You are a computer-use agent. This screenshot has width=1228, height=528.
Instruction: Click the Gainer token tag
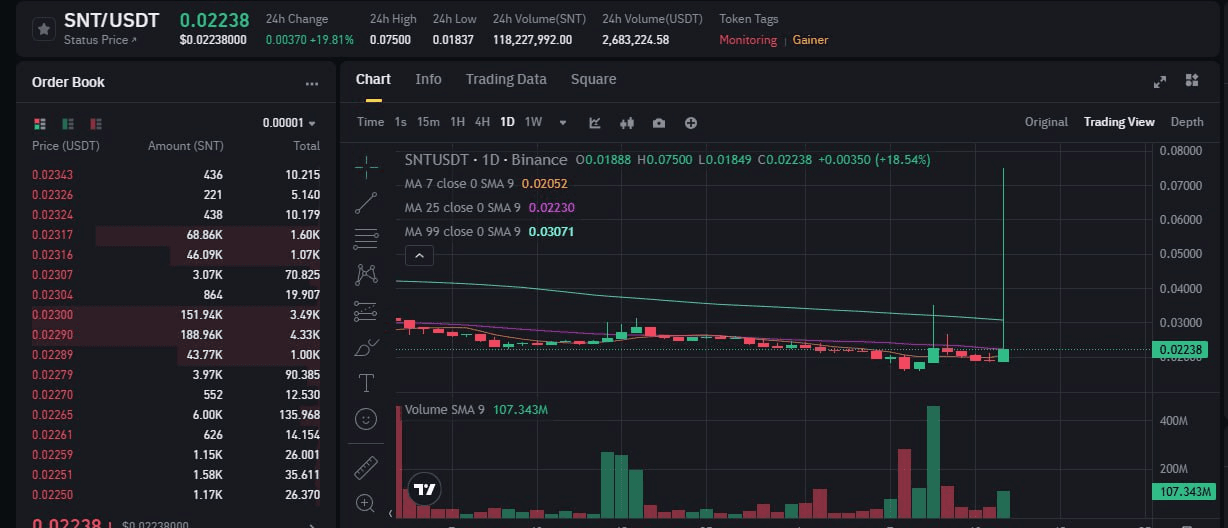pyautogui.click(x=810, y=40)
